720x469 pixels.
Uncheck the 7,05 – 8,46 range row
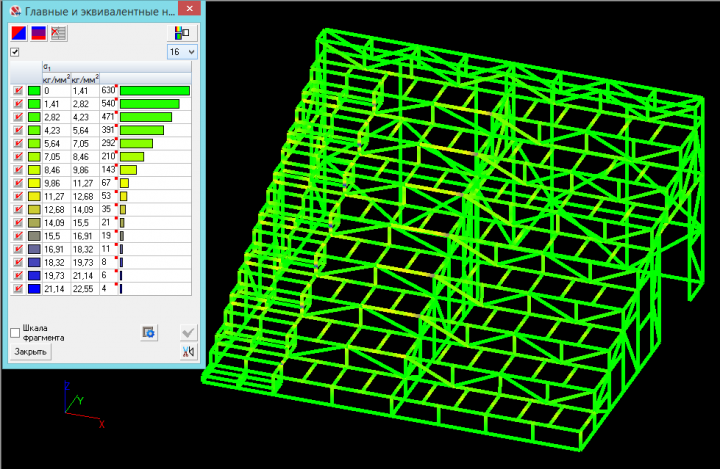coord(18,157)
